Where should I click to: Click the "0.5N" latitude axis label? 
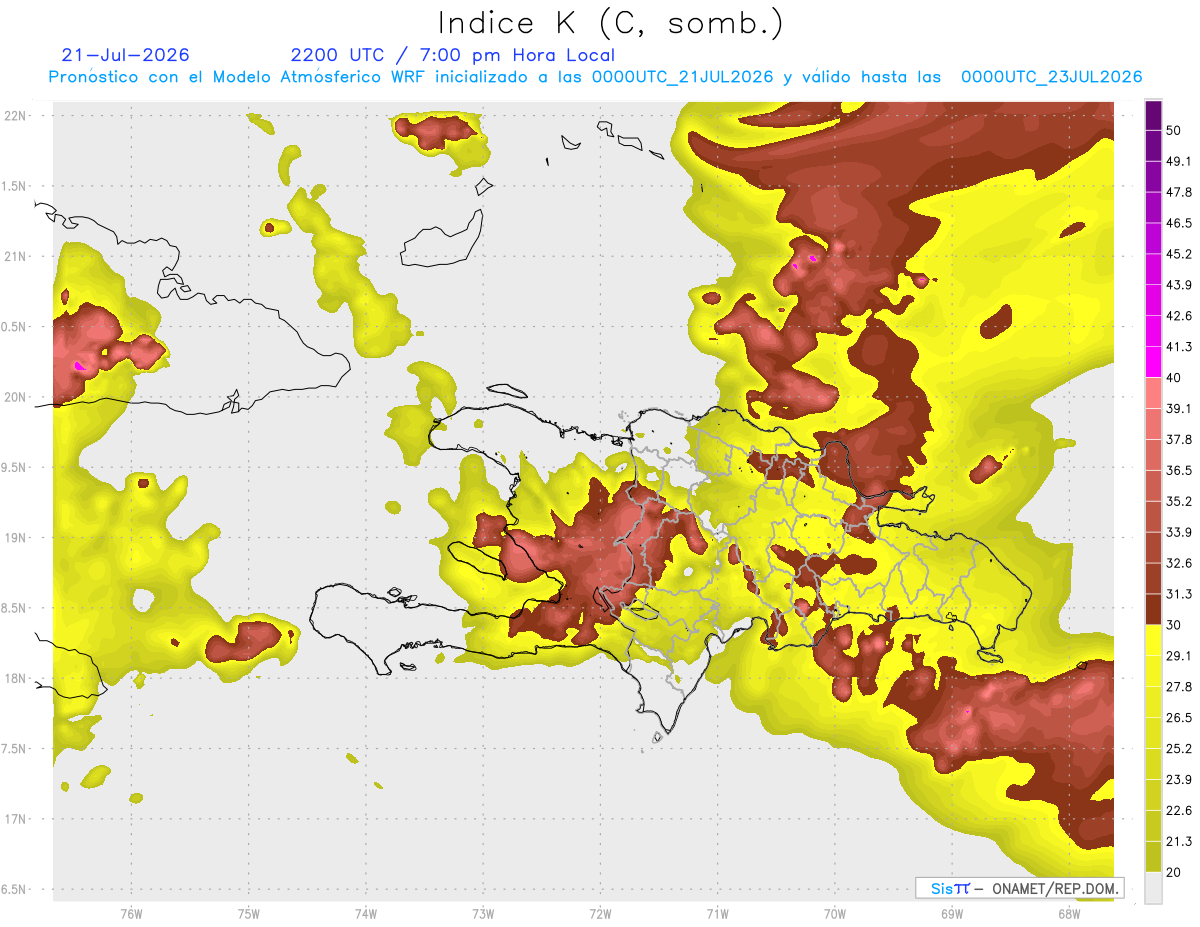click(15, 327)
